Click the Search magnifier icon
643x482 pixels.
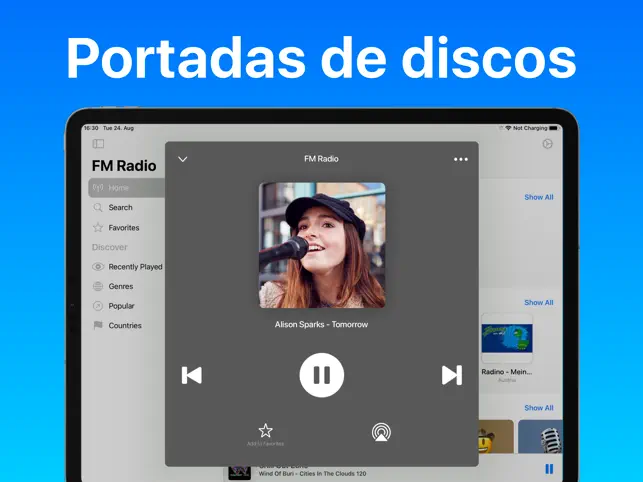[98, 208]
